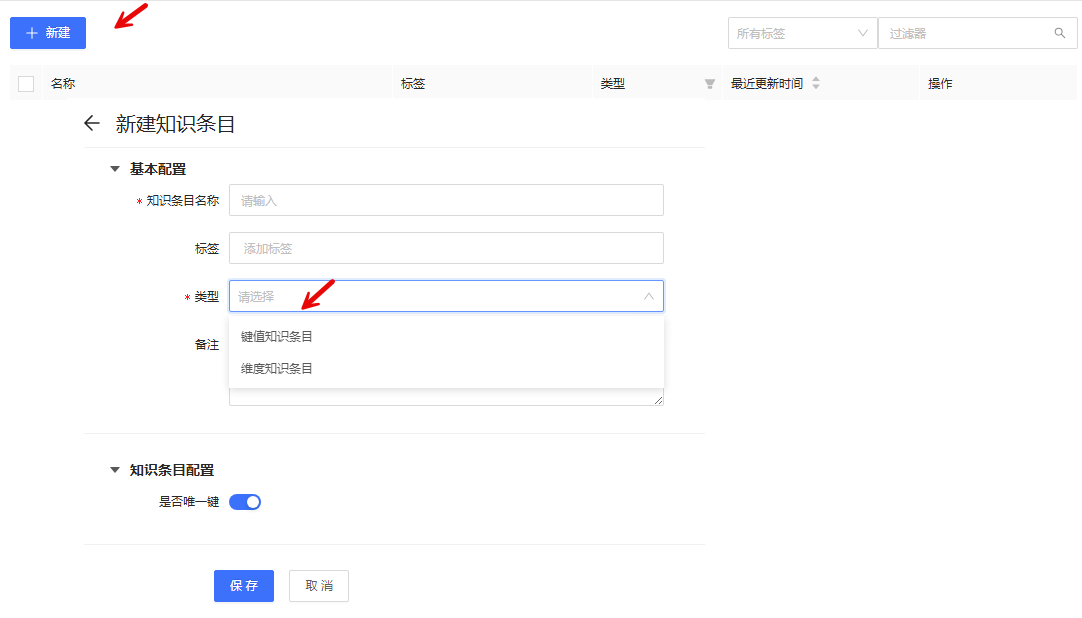Click the 备注 textarea resize handle
The width and height of the screenshot is (1082, 618).
(658, 400)
